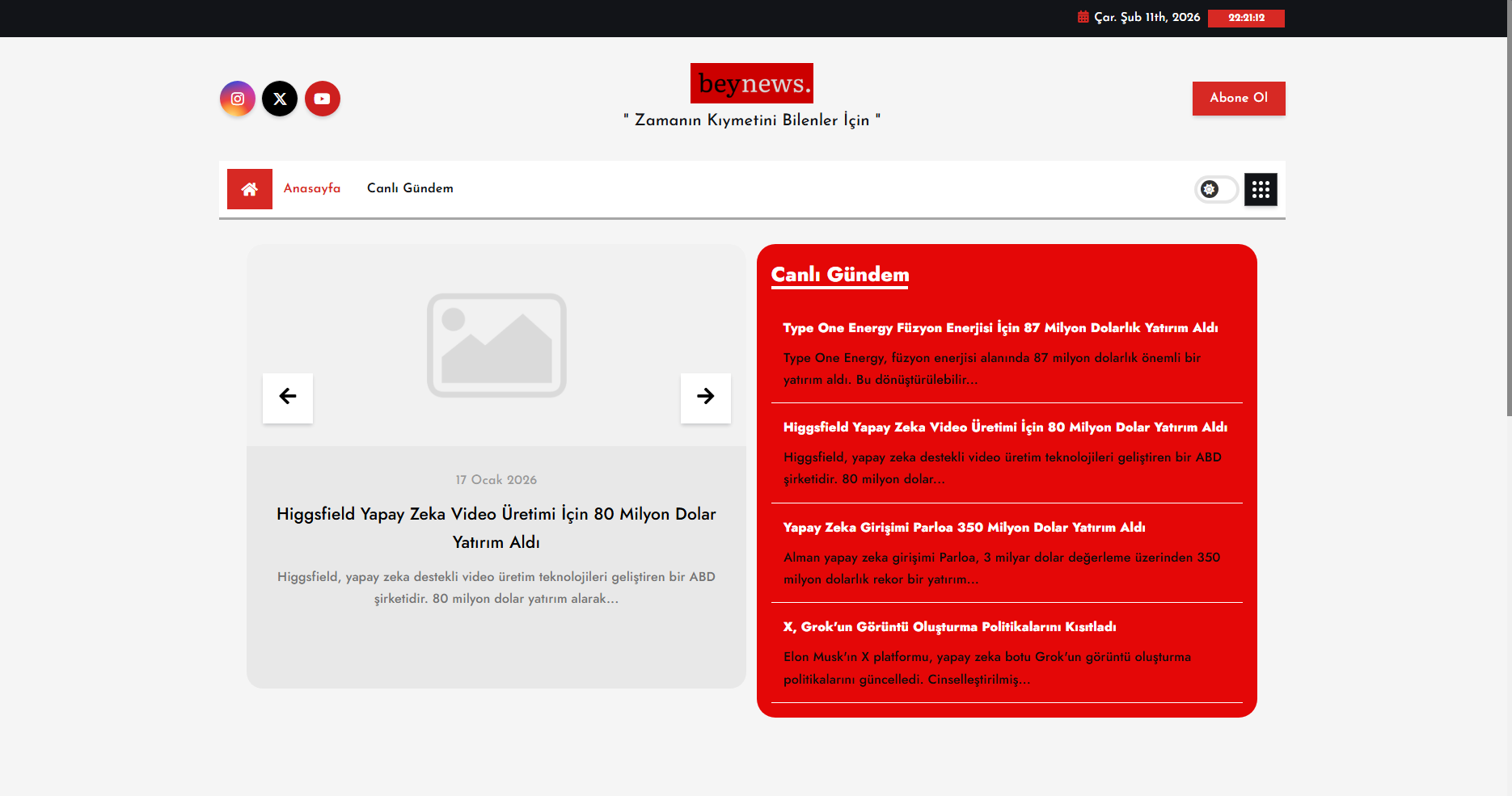The width and height of the screenshot is (1512, 796).
Task: Open the nine-dot grid menu icon
Action: [x=1261, y=190]
